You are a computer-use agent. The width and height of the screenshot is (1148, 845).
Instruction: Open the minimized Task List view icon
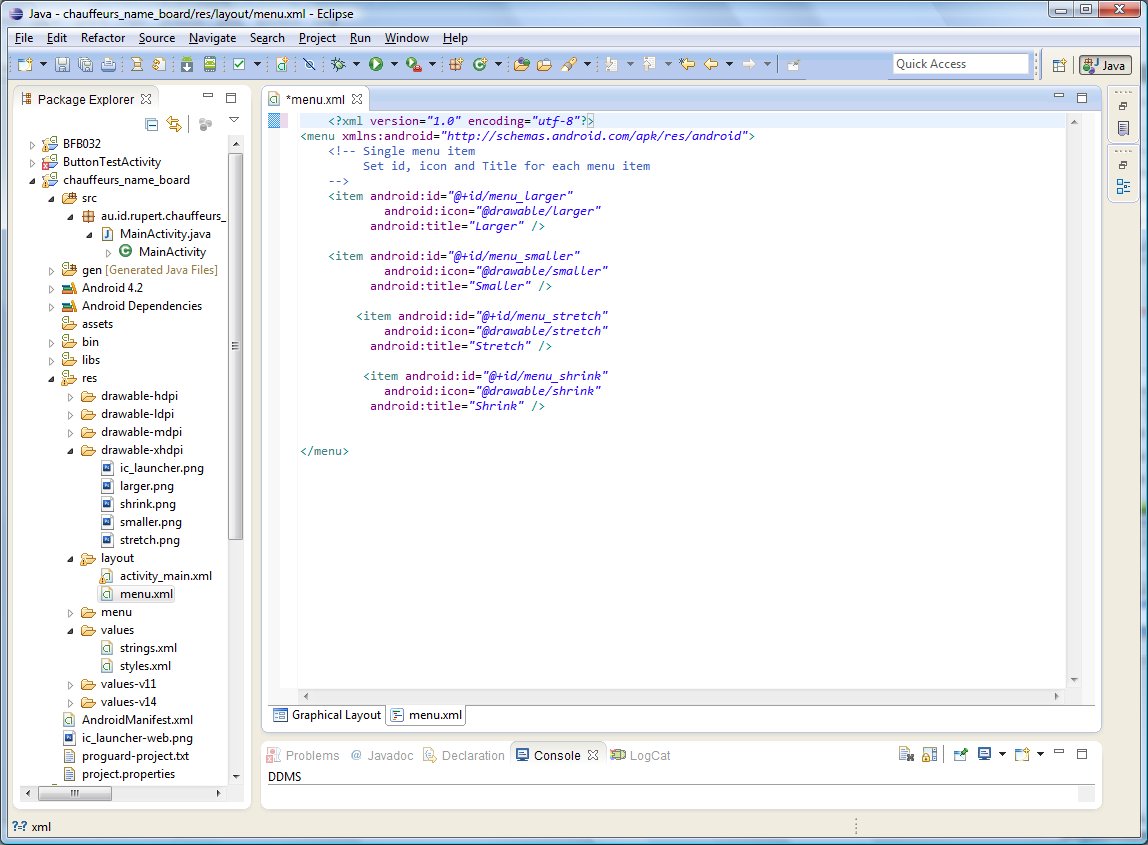pyautogui.click(x=1123, y=128)
